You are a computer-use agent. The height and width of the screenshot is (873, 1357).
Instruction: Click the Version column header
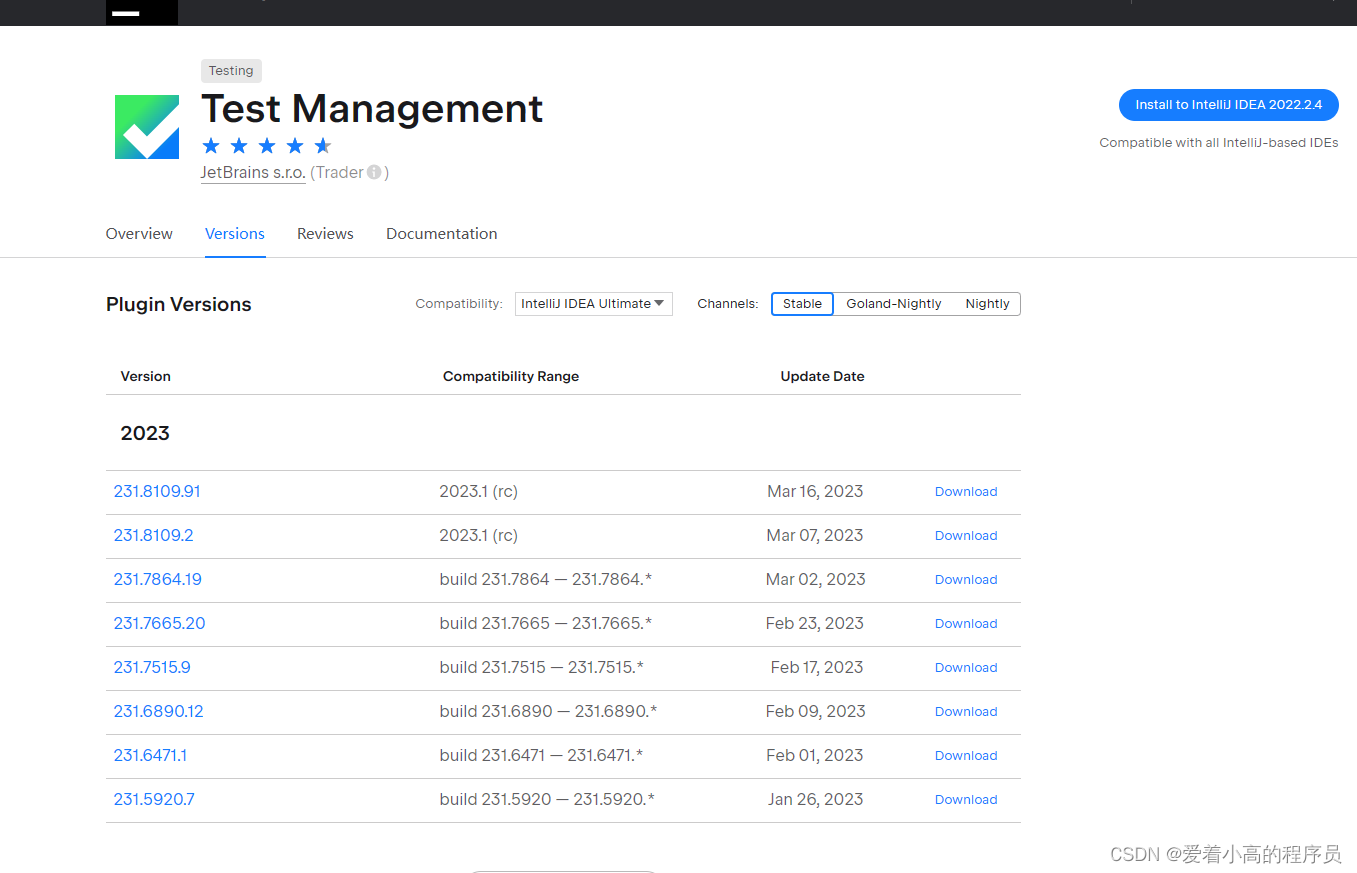(x=146, y=377)
